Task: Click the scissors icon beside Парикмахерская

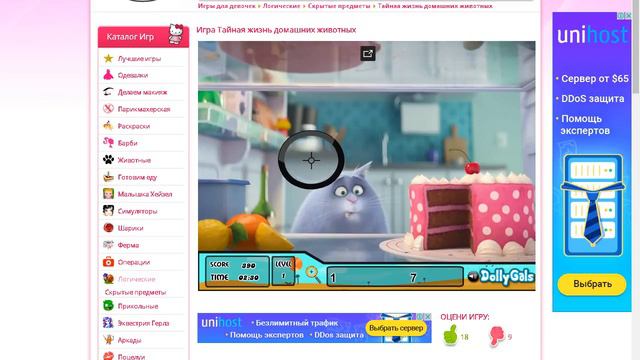Action: (x=108, y=109)
